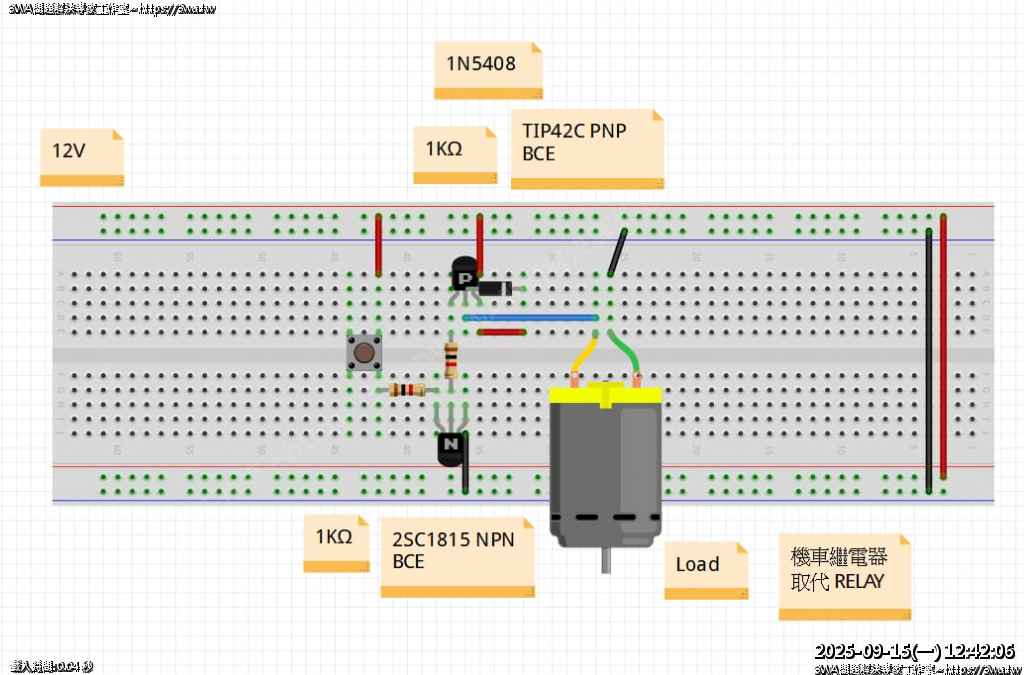Click the horizontal resistor beside the push button
The width and height of the screenshot is (1024, 675).
407,390
